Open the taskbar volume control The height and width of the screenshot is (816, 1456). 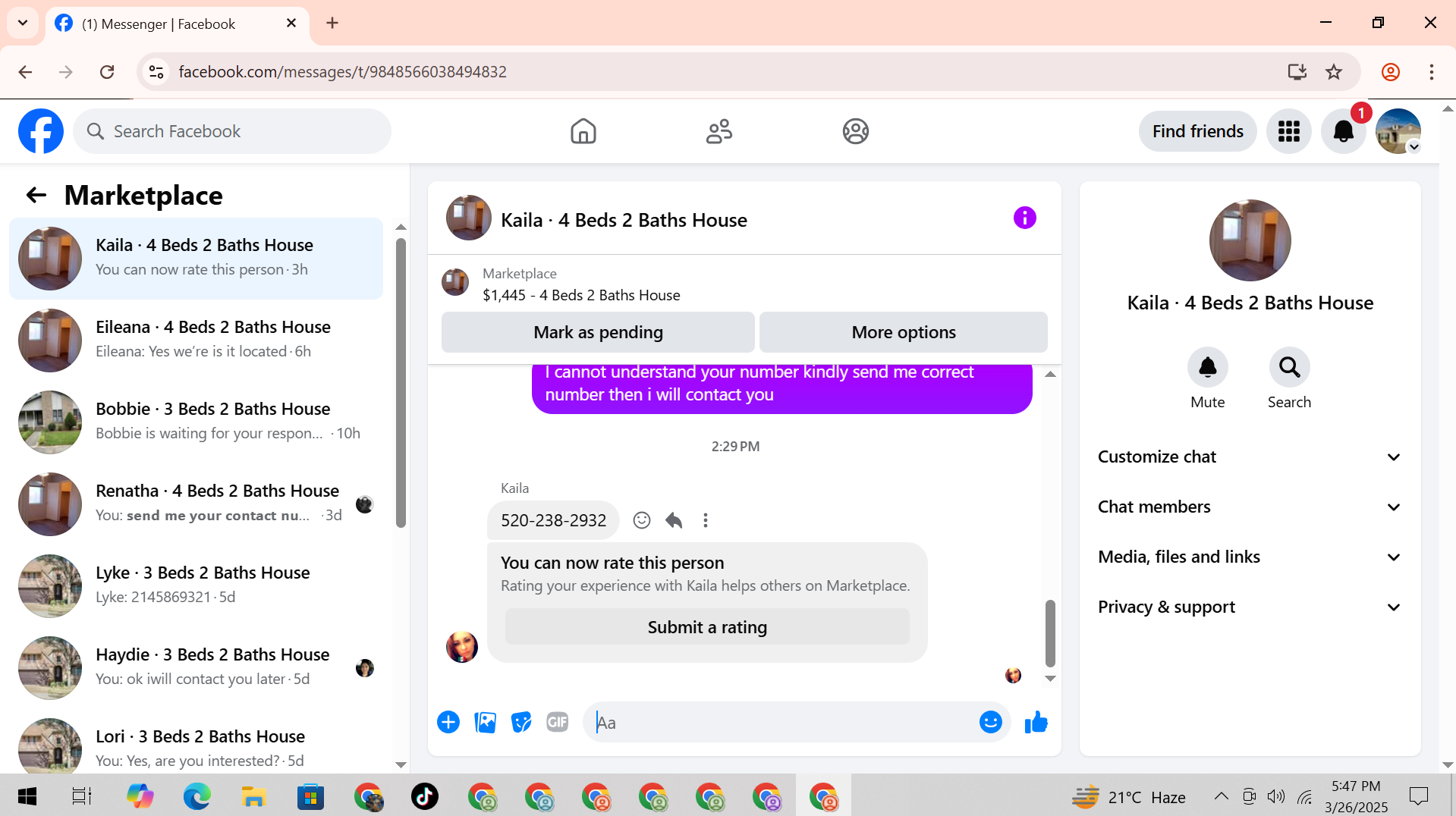[1276, 796]
